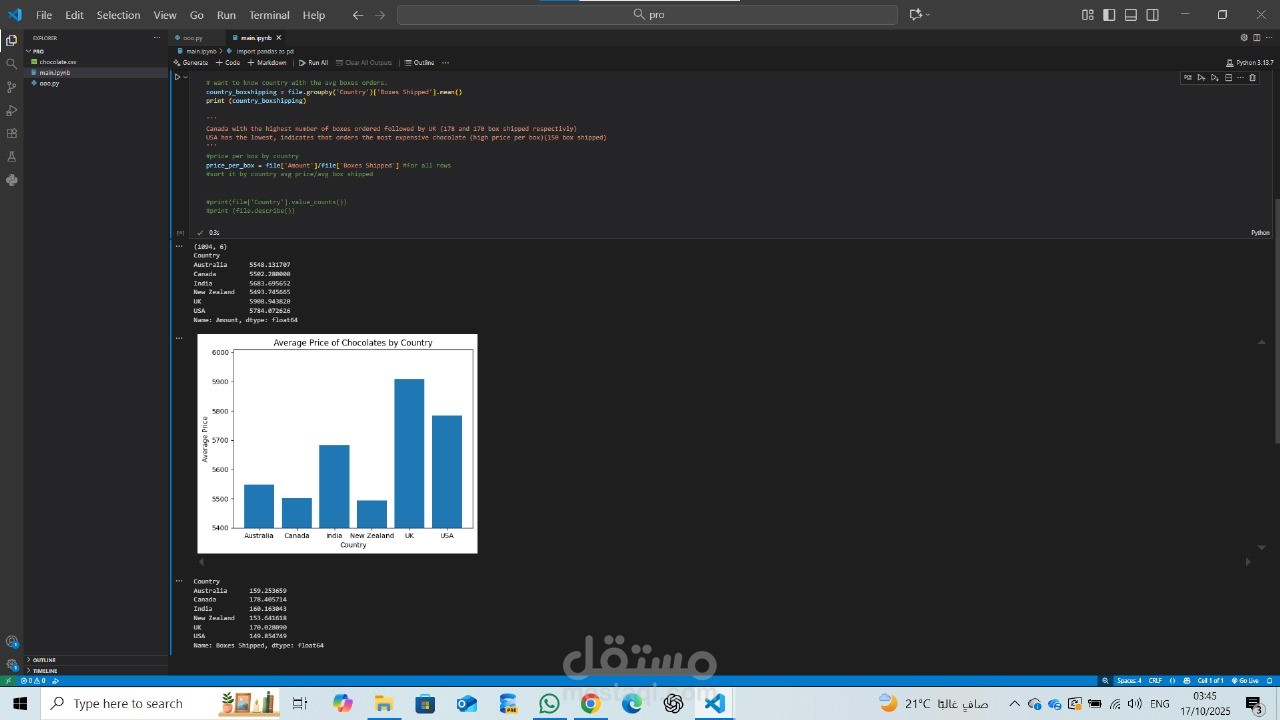This screenshot has height=720, width=1280.
Task: Select the Python 3.13.7 kernel indicator
Action: tap(1250, 62)
